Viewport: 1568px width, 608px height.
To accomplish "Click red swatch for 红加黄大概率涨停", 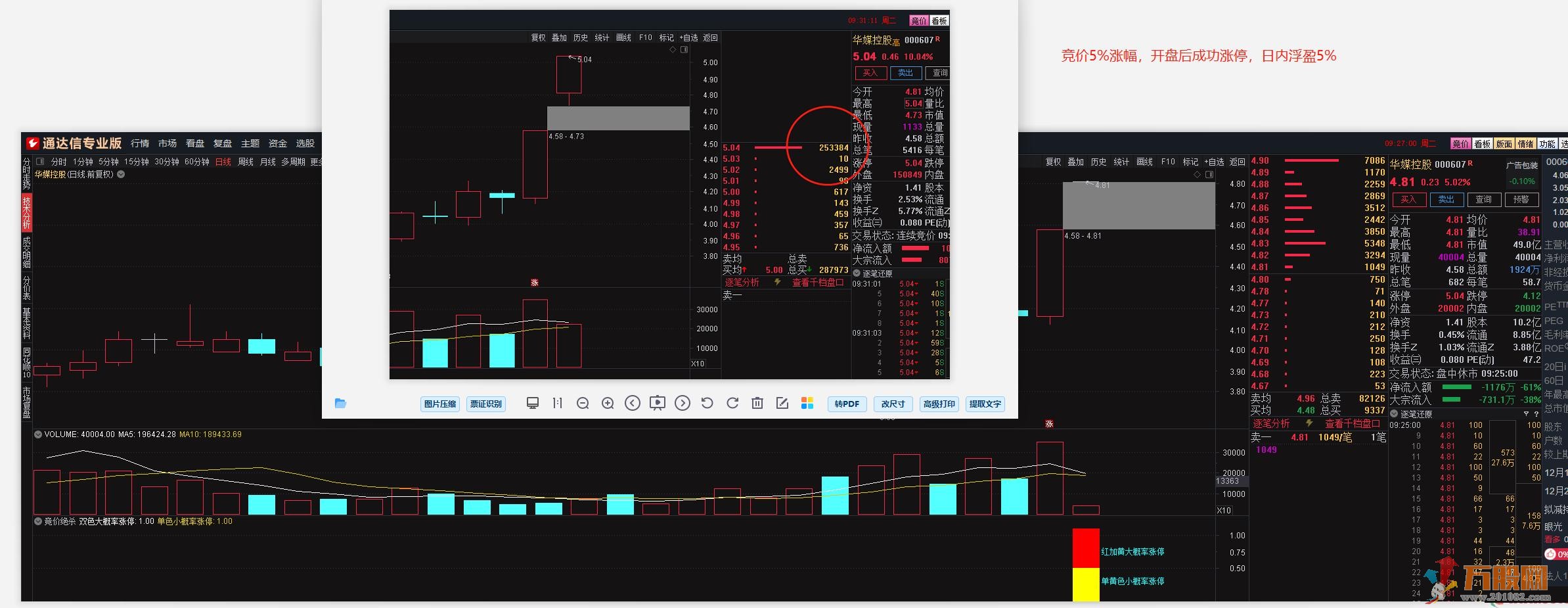I will [1086, 548].
